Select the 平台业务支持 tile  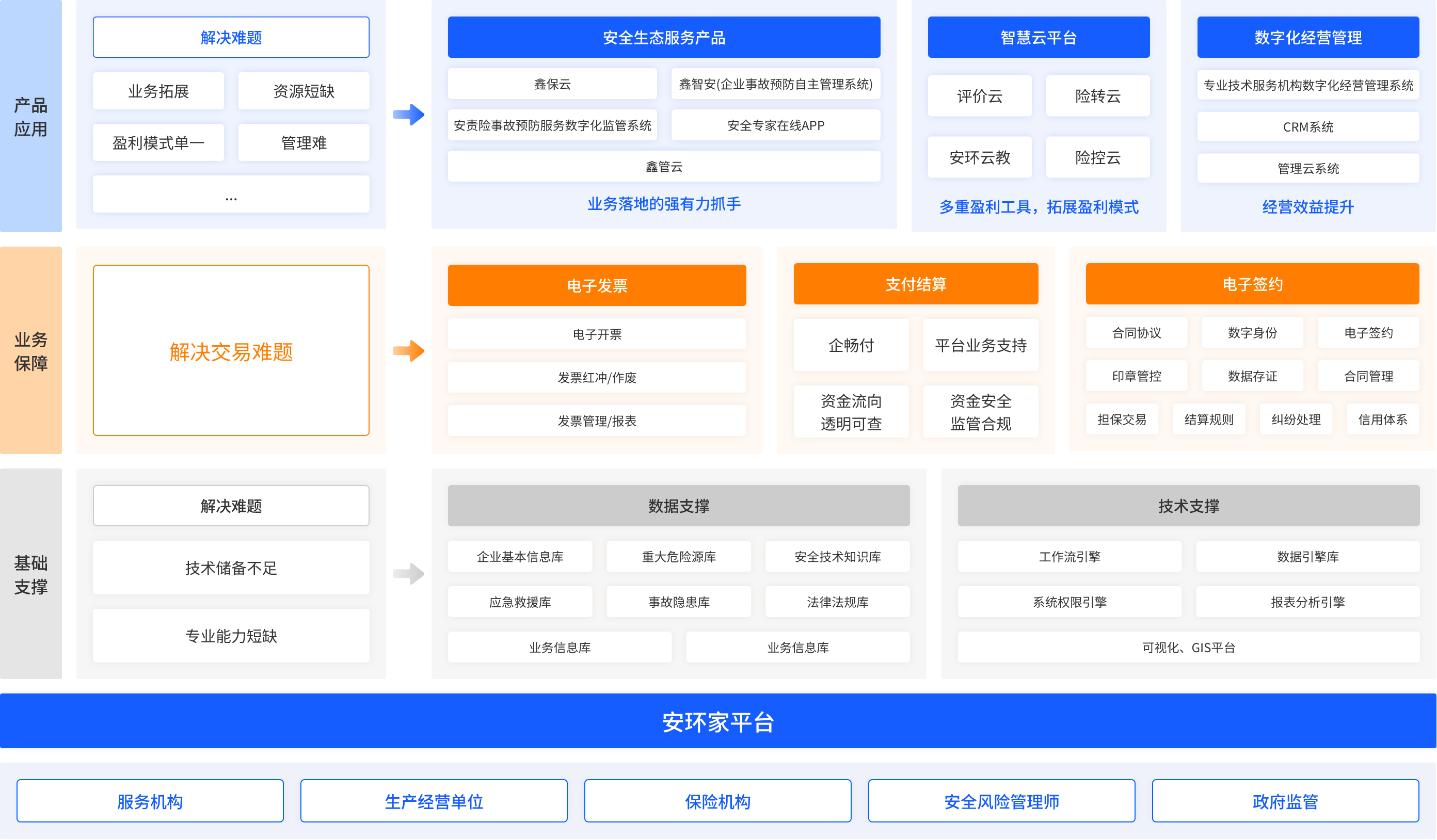point(980,345)
